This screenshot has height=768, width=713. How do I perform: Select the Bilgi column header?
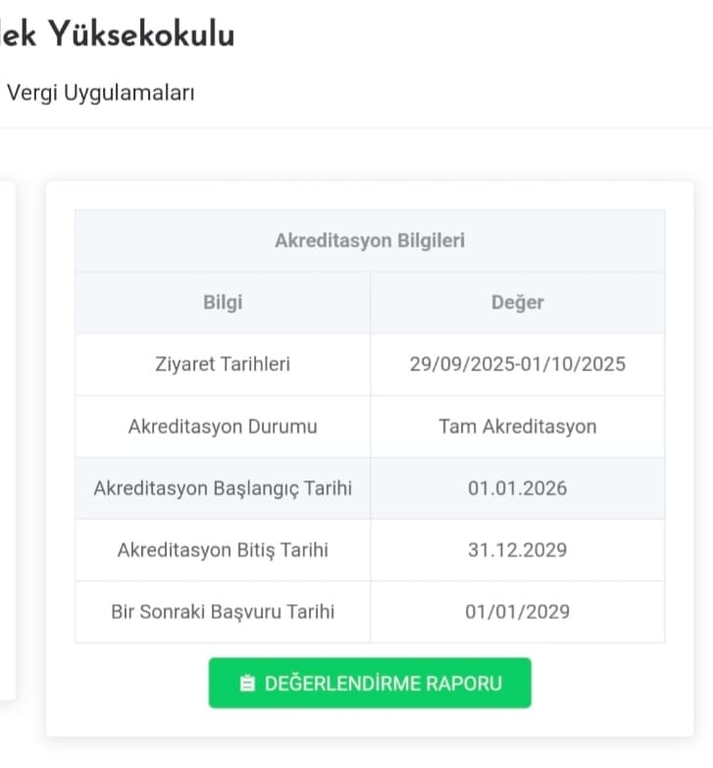(222, 302)
